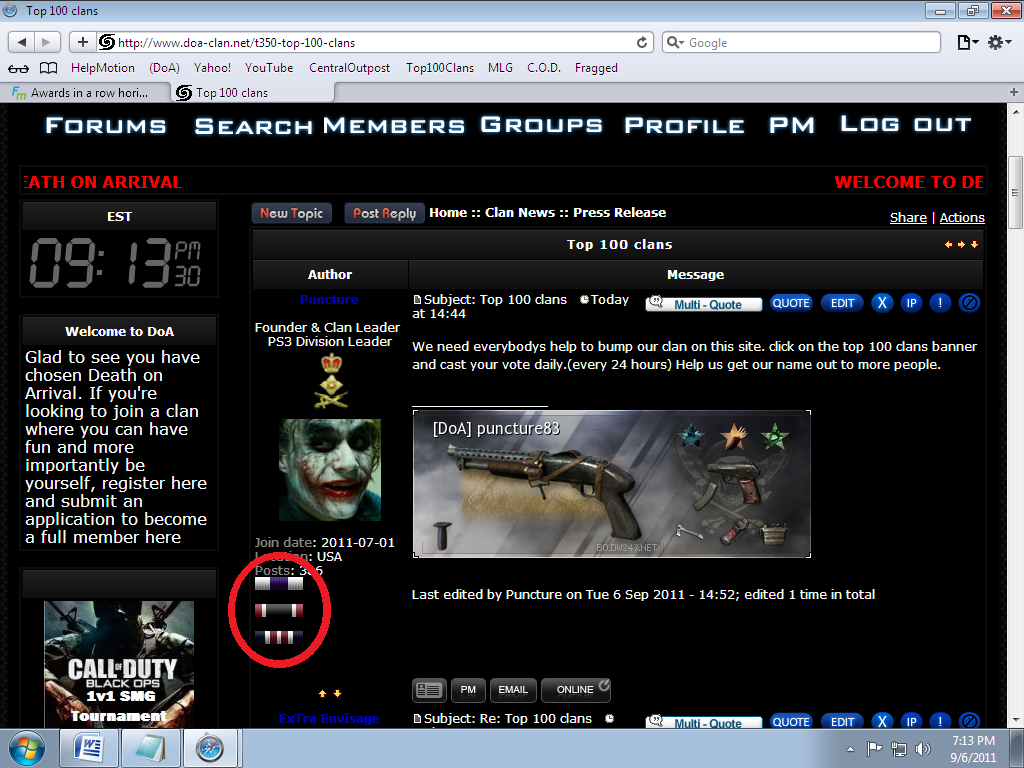
Task: Open the HelpMotion bookmark
Action: (x=103, y=68)
